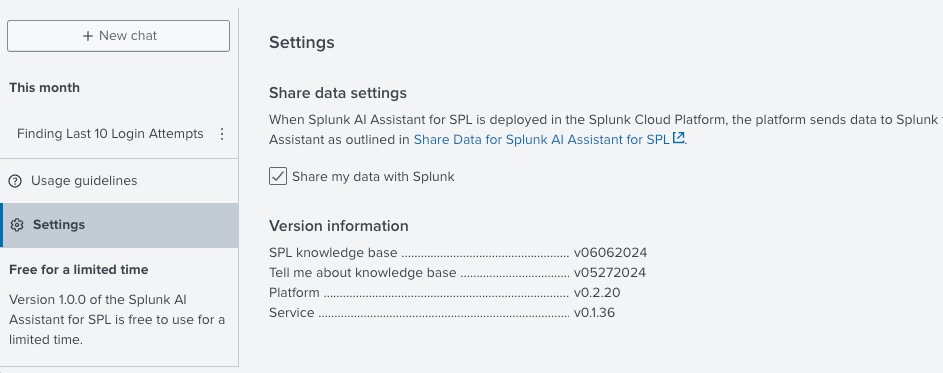943x373 pixels.
Task: Click the 'Free for a limited time' notice heading
Action: click(x=79, y=270)
